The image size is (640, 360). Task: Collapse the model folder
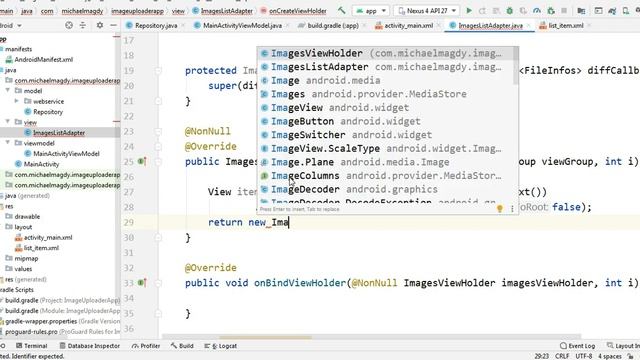pyautogui.click(x=8, y=90)
